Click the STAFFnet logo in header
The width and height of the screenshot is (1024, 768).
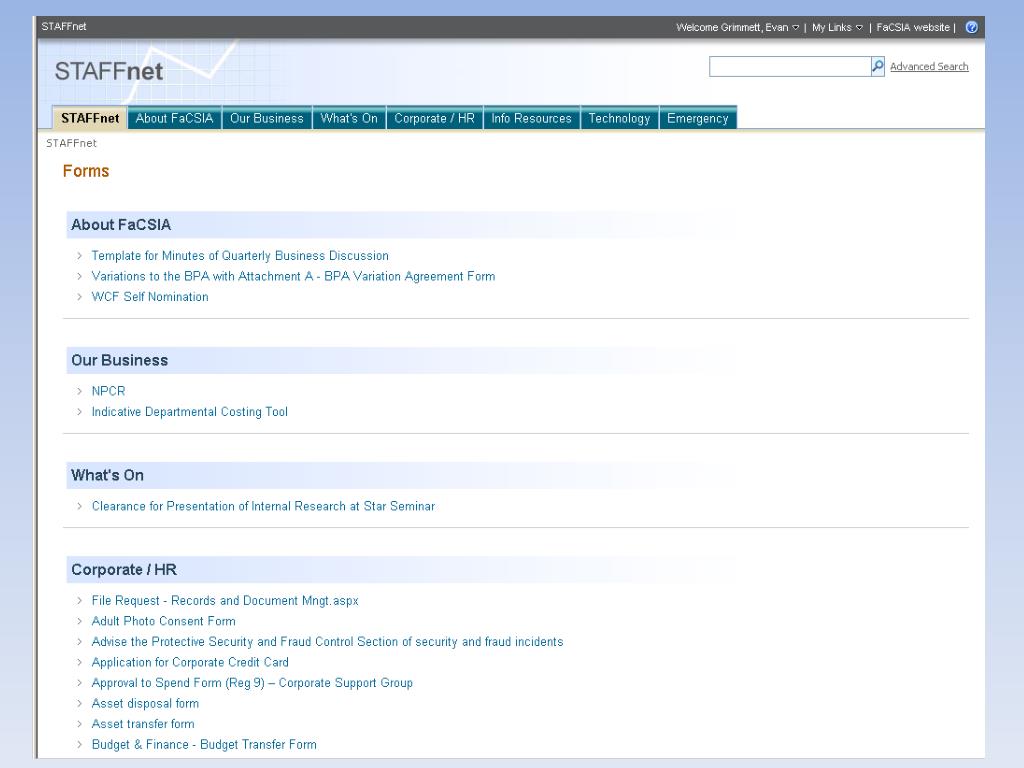[109, 72]
